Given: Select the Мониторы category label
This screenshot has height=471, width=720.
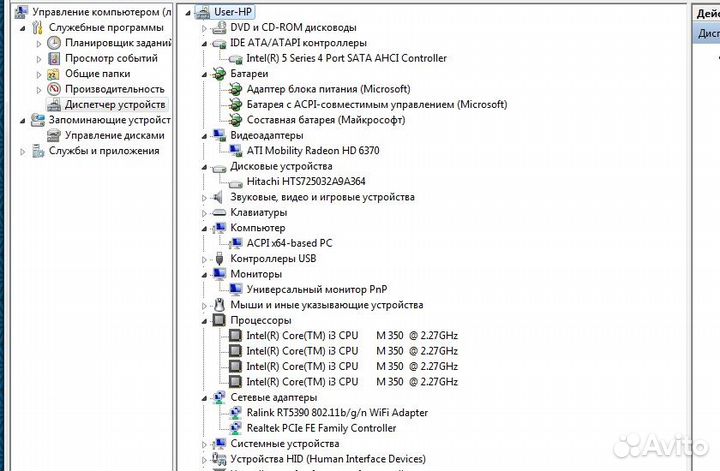Looking at the screenshot, I should (x=256, y=274).
